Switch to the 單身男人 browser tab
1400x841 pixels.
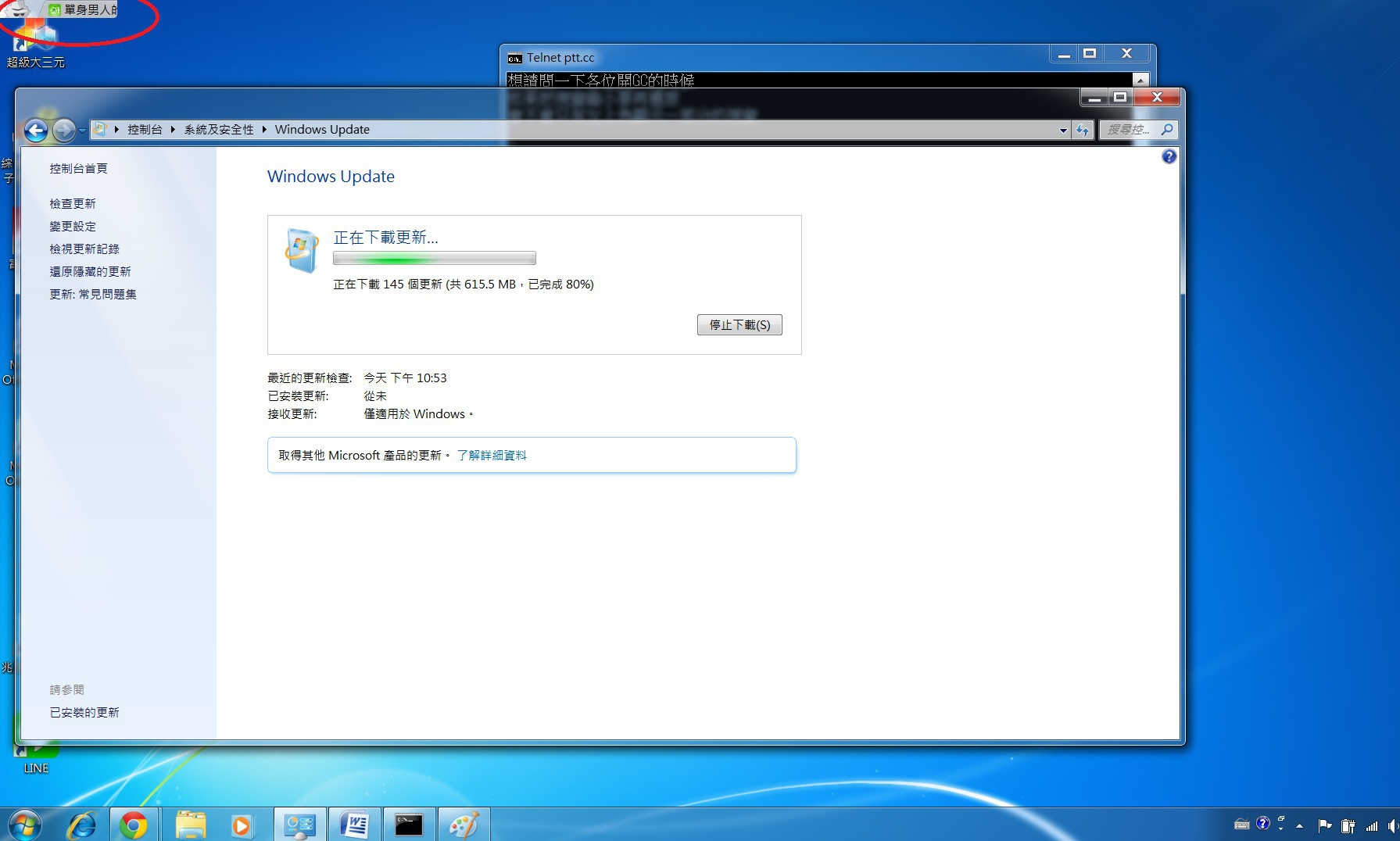point(82,9)
